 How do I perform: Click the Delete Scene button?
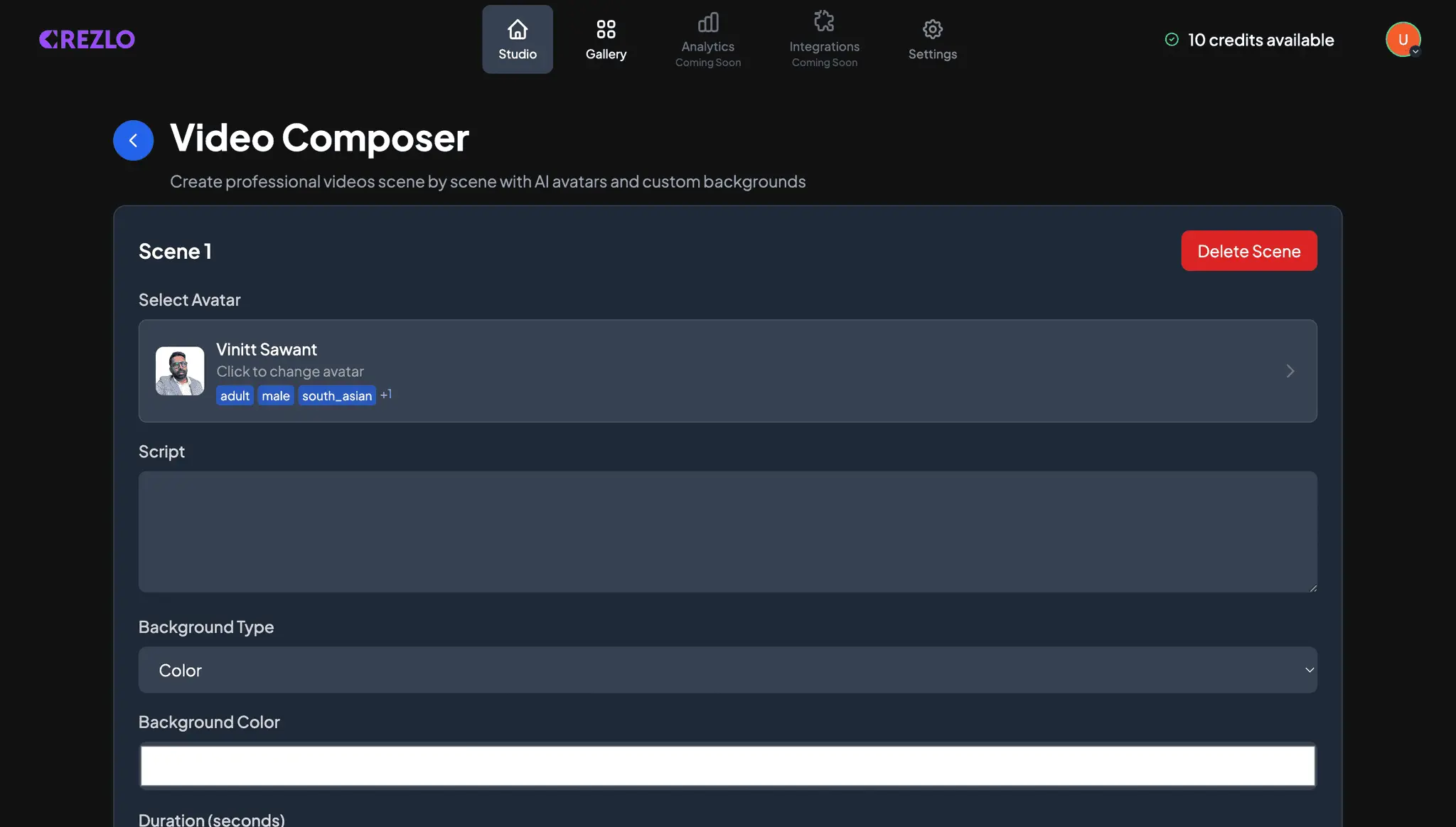point(1248,250)
